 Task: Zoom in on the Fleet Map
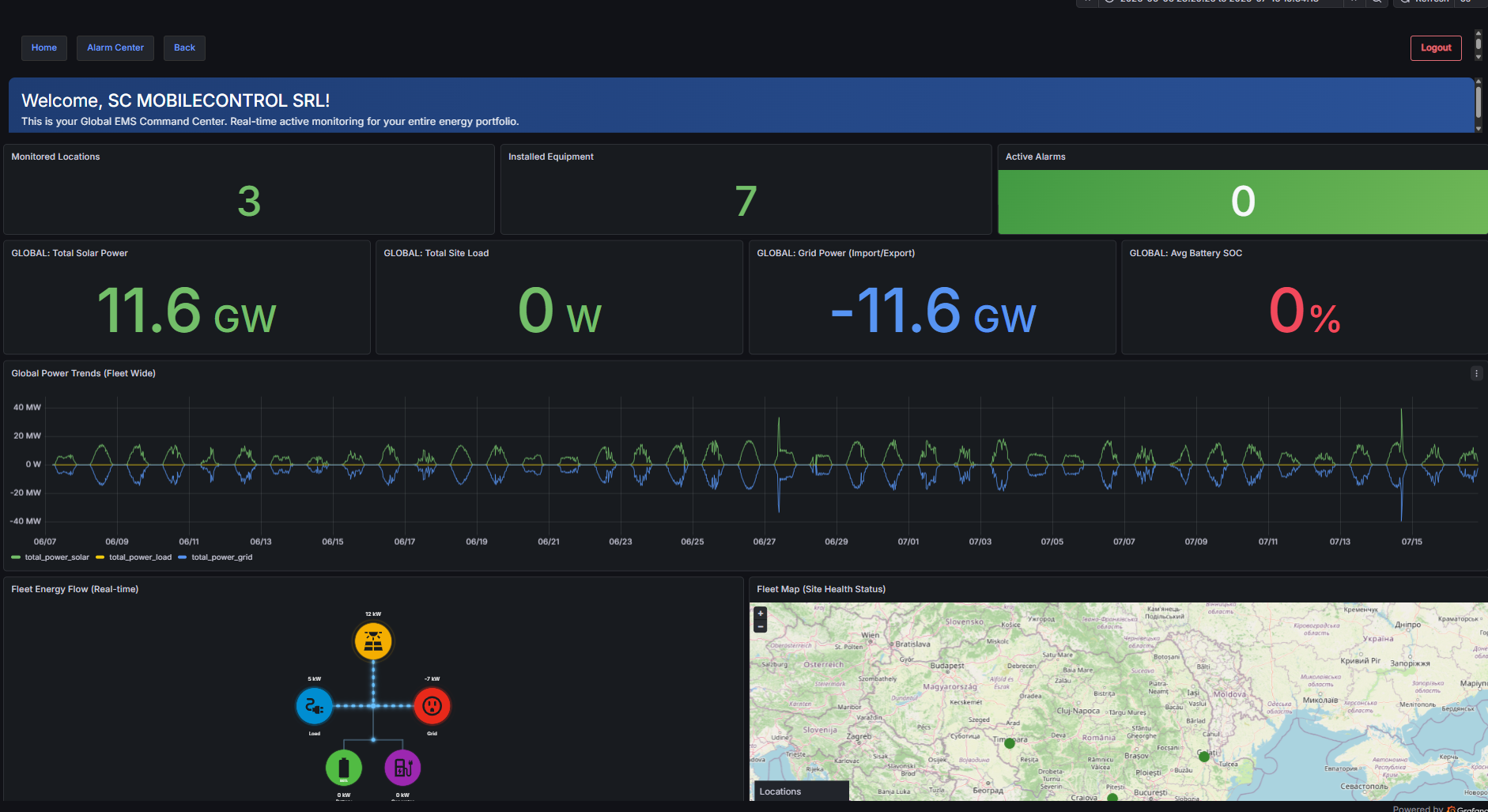(761, 614)
